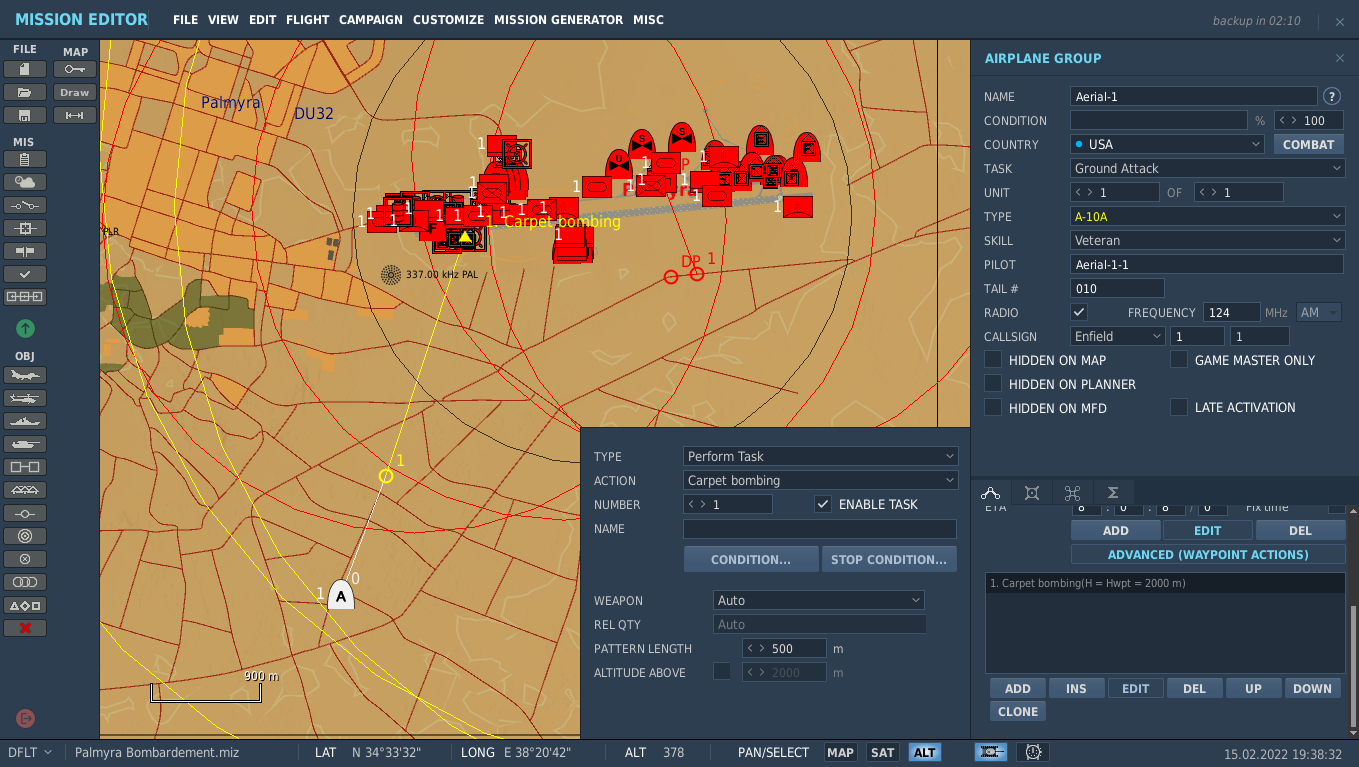Select the ship group object tool

pyautogui.click(x=25, y=421)
